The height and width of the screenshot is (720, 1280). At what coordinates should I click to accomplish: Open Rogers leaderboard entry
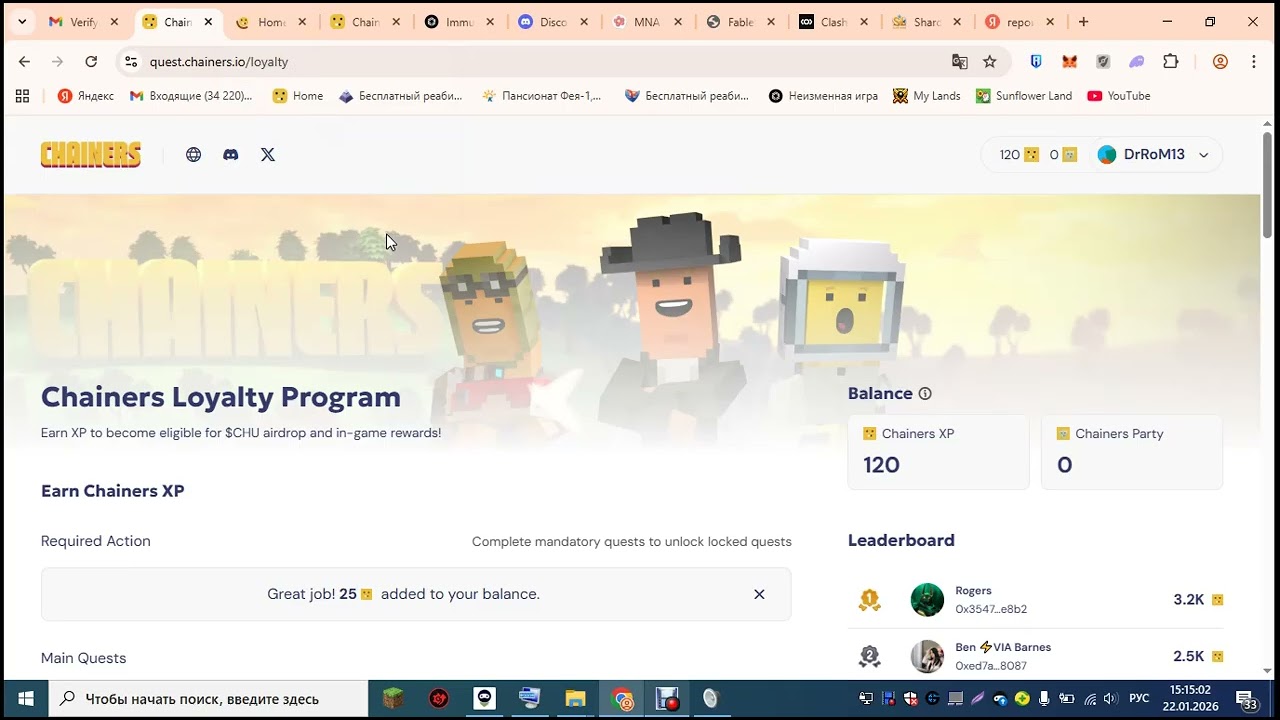point(1036,600)
